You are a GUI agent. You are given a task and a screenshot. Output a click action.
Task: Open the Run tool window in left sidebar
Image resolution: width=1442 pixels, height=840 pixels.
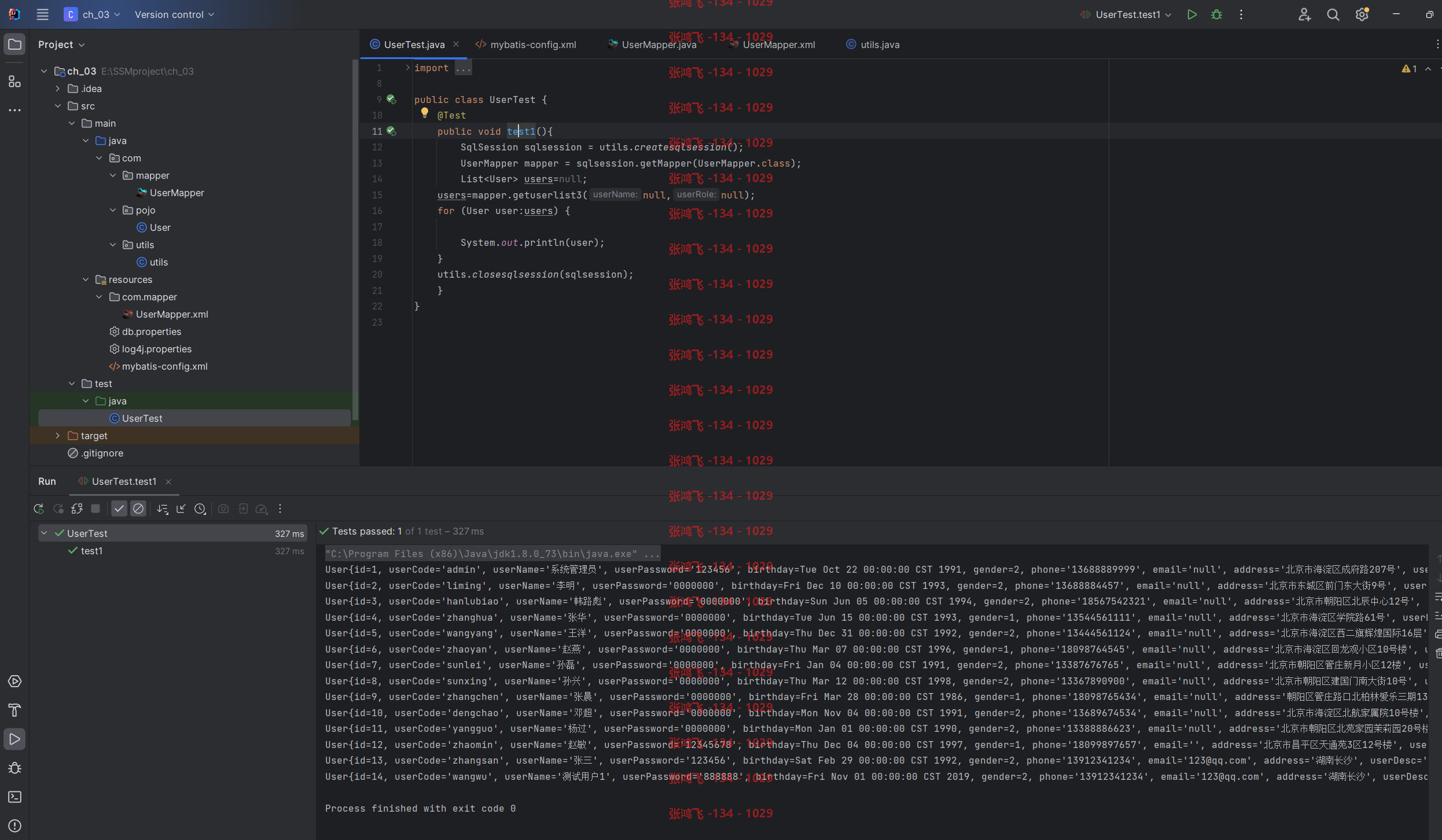[15, 739]
